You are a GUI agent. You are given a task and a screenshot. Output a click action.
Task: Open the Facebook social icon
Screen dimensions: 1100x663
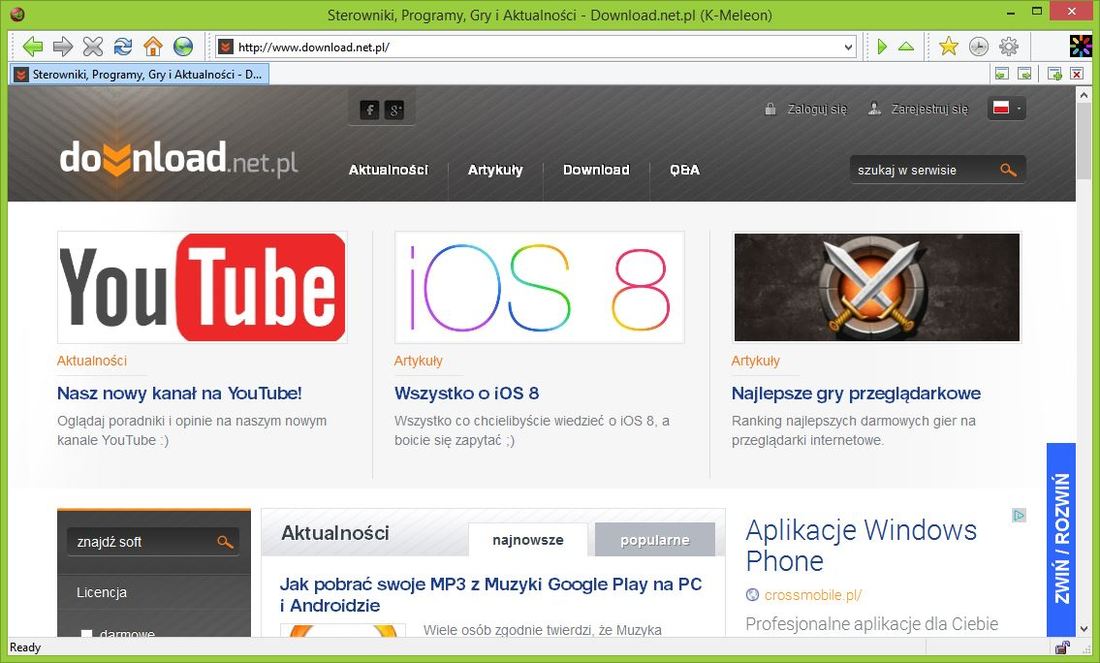(370, 109)
